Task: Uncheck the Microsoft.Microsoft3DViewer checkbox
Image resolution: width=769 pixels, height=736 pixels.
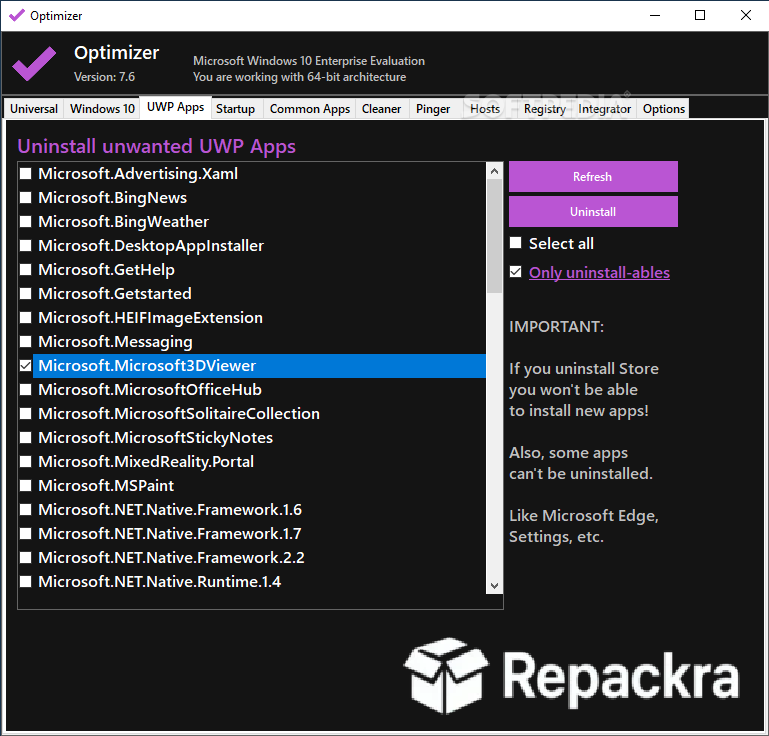Action: [26, 365]
